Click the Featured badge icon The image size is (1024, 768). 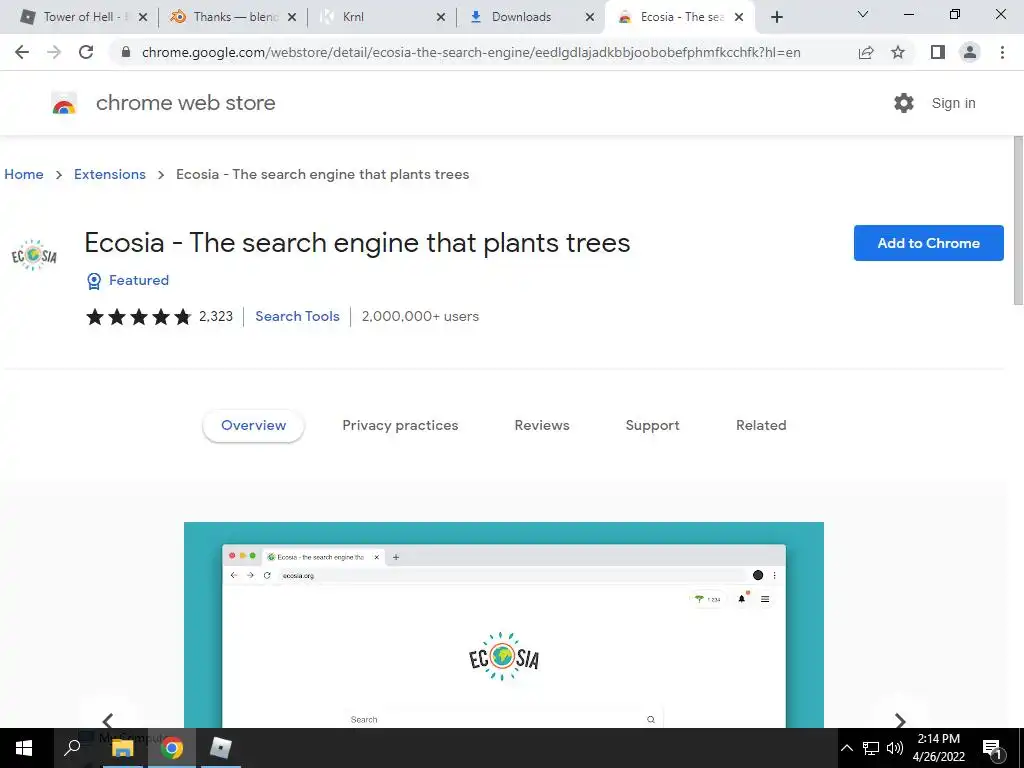94,281
